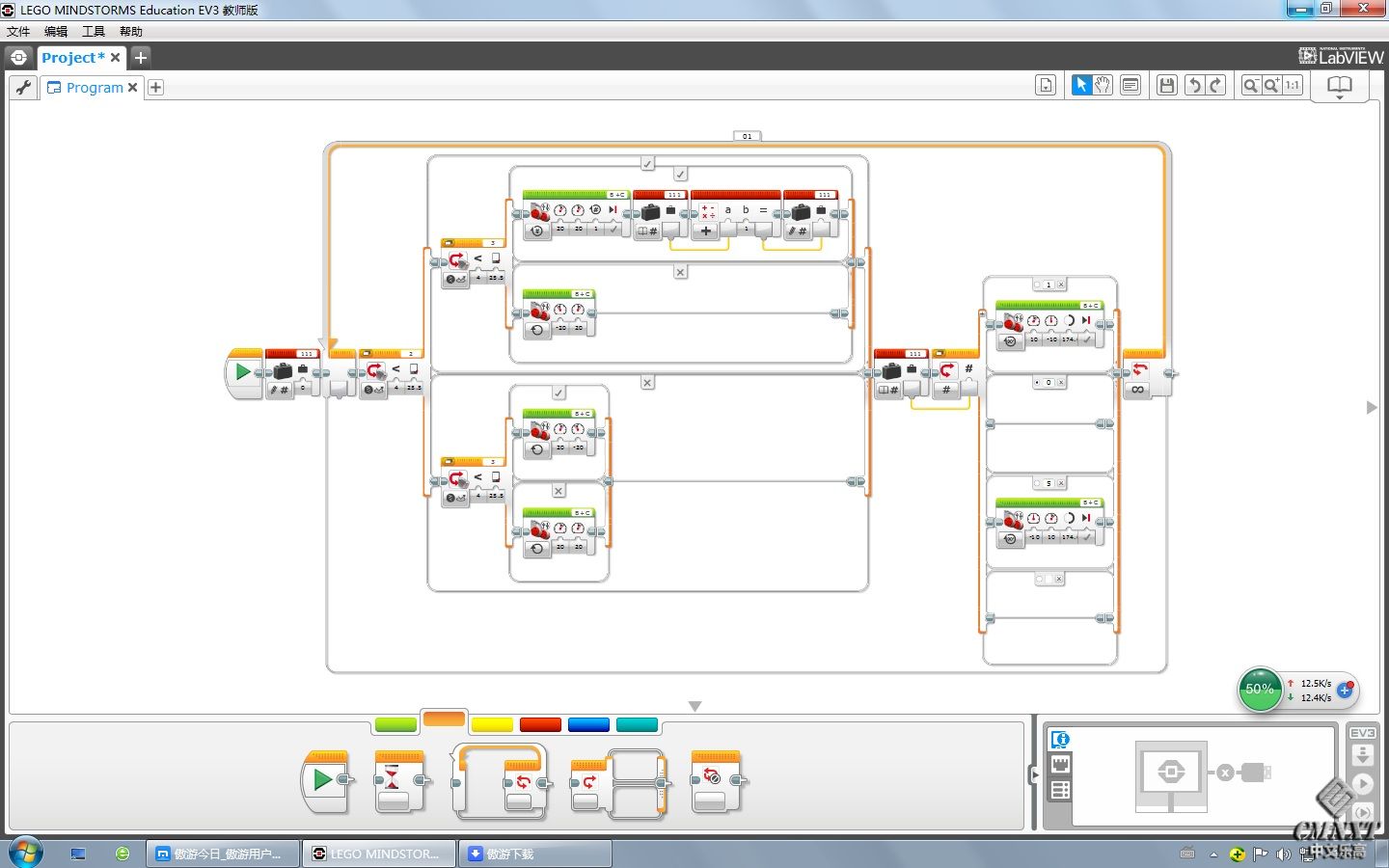Select the loop infinity mode button
Screen dimensions: 1389x868
pyautogui.click(x=1138, y=390)
